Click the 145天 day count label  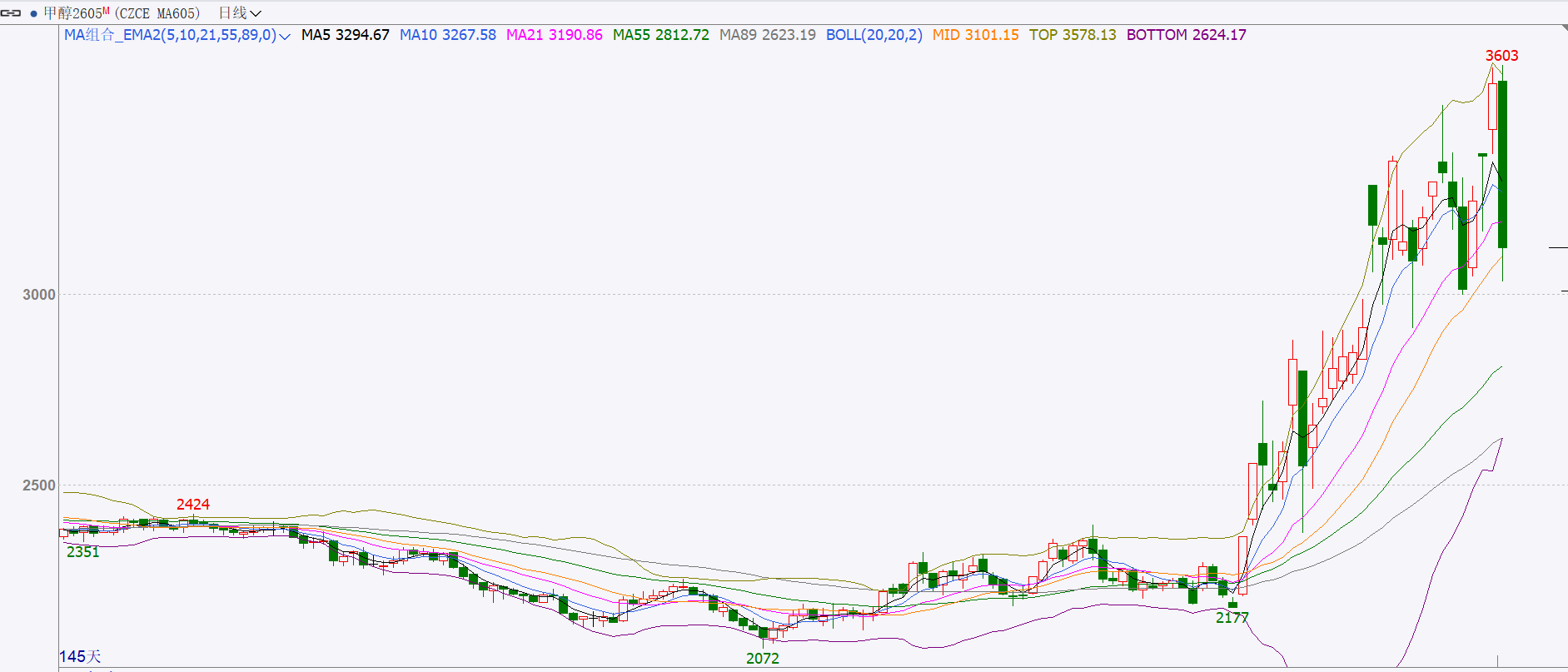(x=80, y=657)
